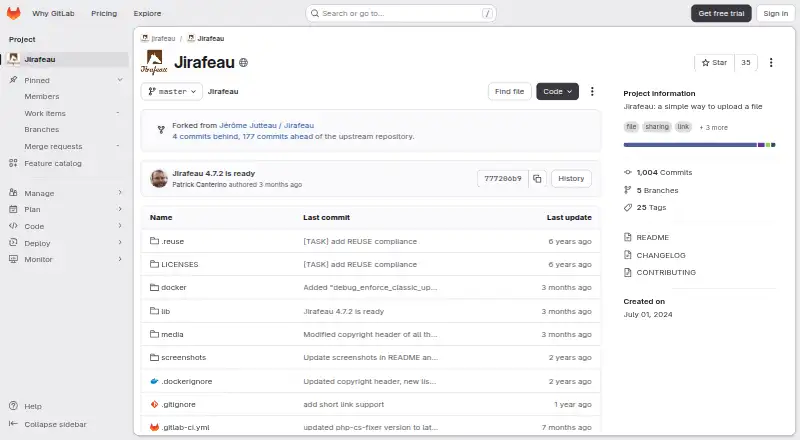The width and height of the screenshot is (800, 440).
Task: Open the CONTRIBUTING link
Action: (x=666, y=273)
